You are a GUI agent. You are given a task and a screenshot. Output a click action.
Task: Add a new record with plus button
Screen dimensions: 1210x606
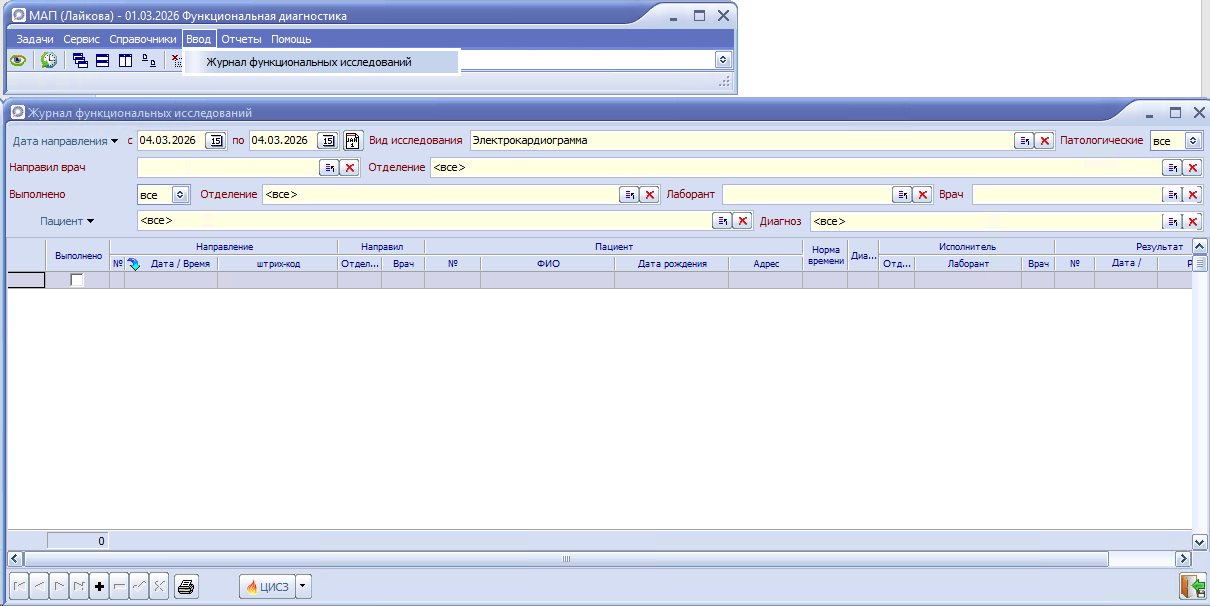98,587
